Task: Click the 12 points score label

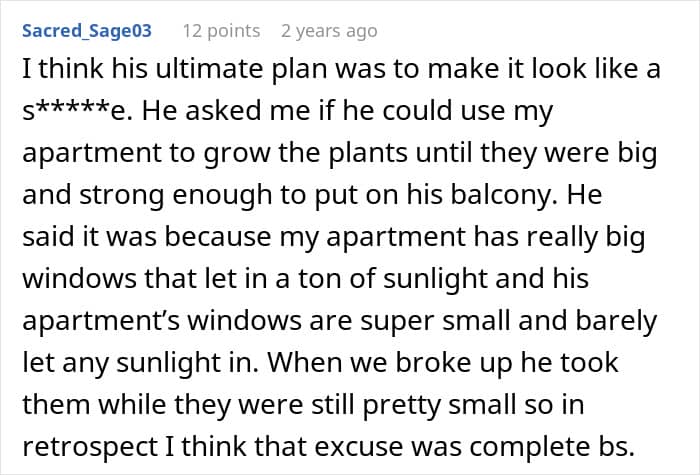Action: pyautogui.click(x=221, y=31)
